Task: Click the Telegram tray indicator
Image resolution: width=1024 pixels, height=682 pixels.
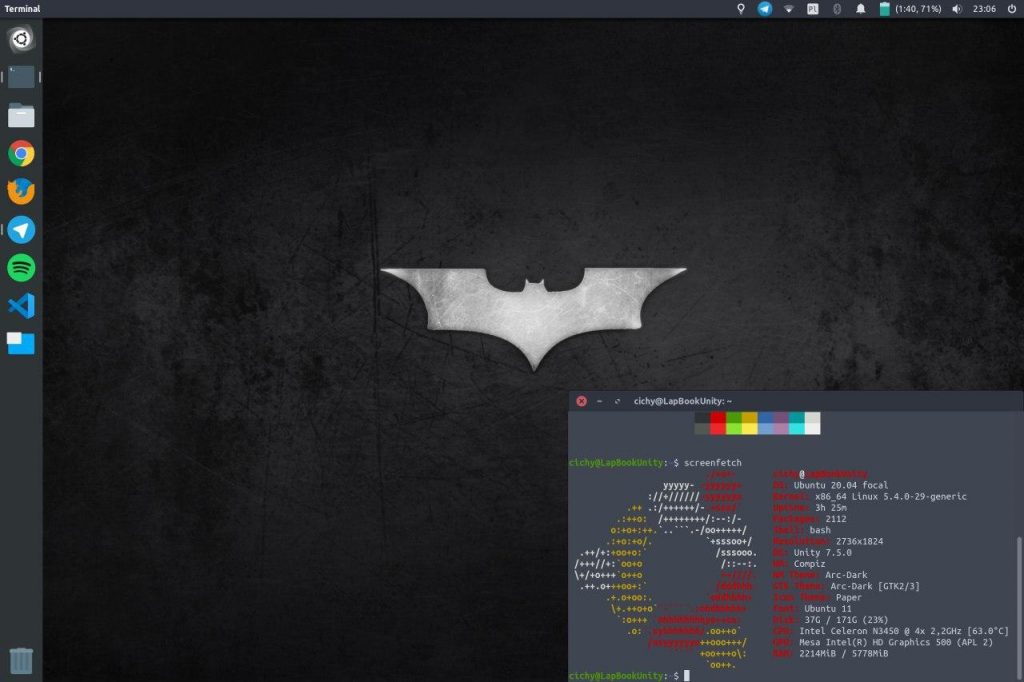Action: coord(765,9)
